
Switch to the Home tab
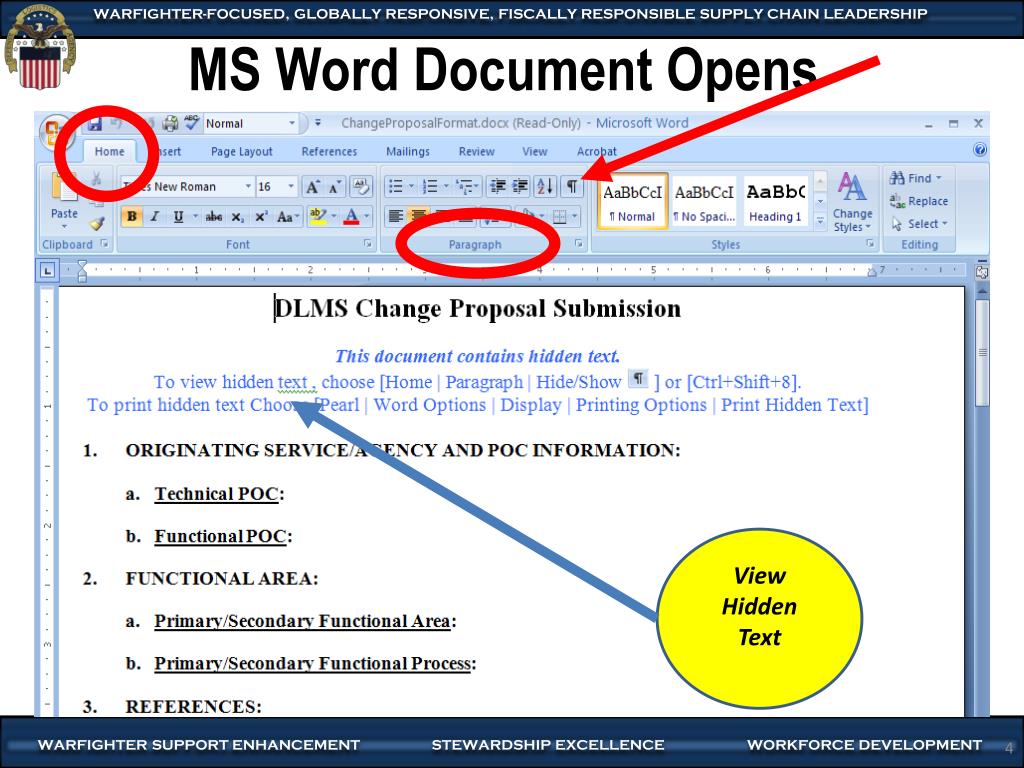tap(109, 152)
